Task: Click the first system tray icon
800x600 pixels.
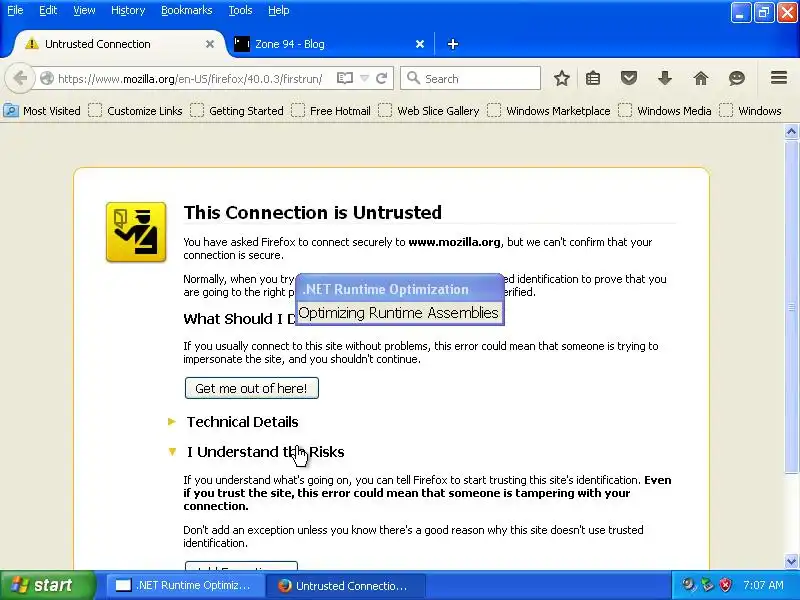Action: (x=688, y=585)
